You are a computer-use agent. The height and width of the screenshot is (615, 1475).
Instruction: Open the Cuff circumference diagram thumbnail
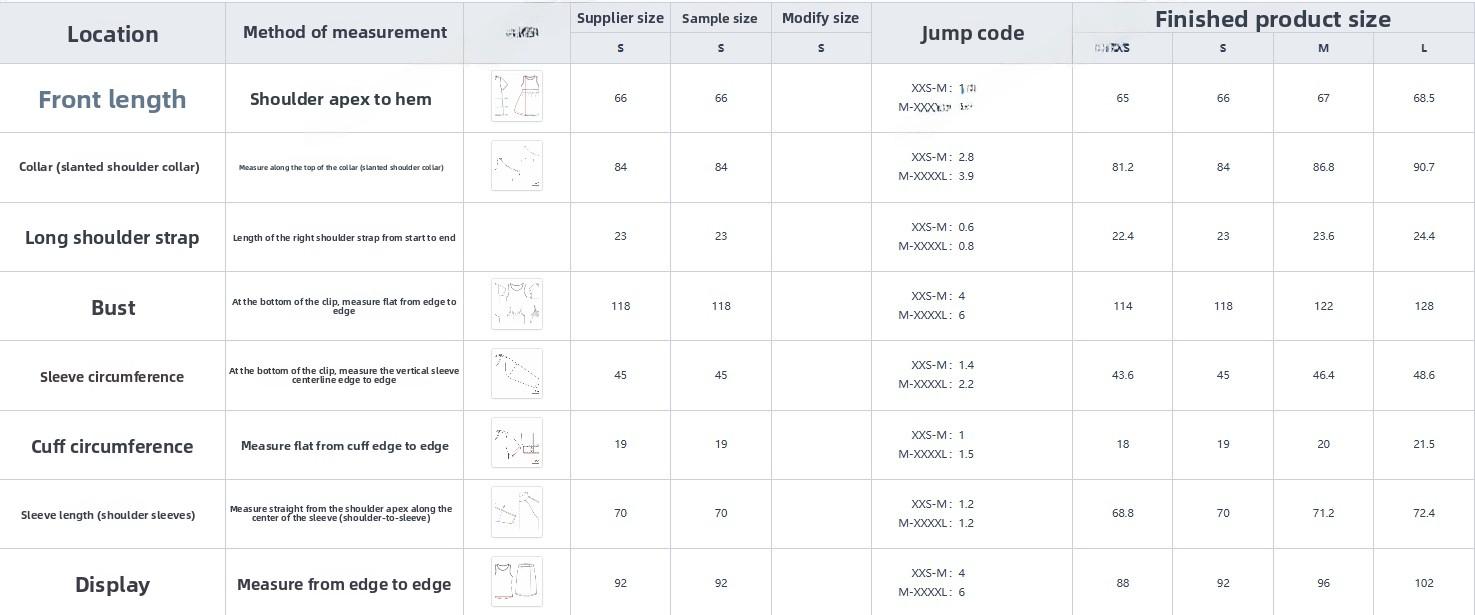(516, 443)
